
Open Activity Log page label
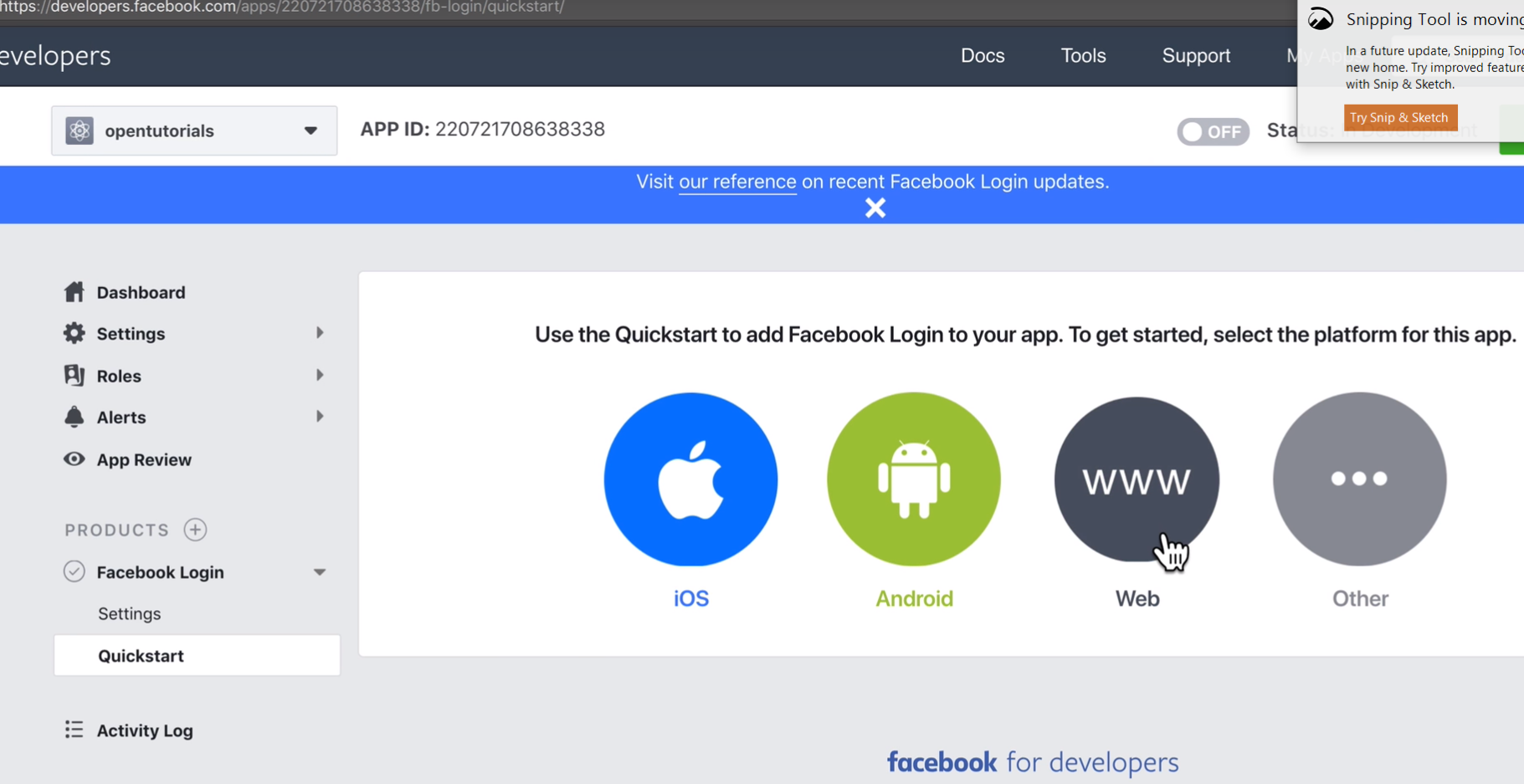(145, 730)
